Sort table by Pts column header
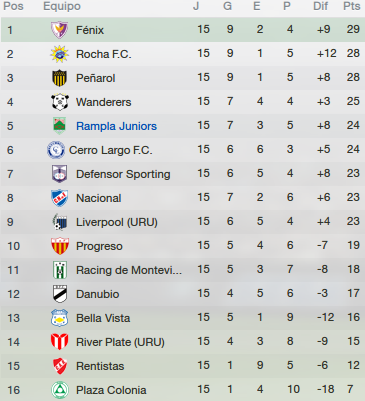The width and height of the screenshot is (365, 401). (x=352, y=6)
